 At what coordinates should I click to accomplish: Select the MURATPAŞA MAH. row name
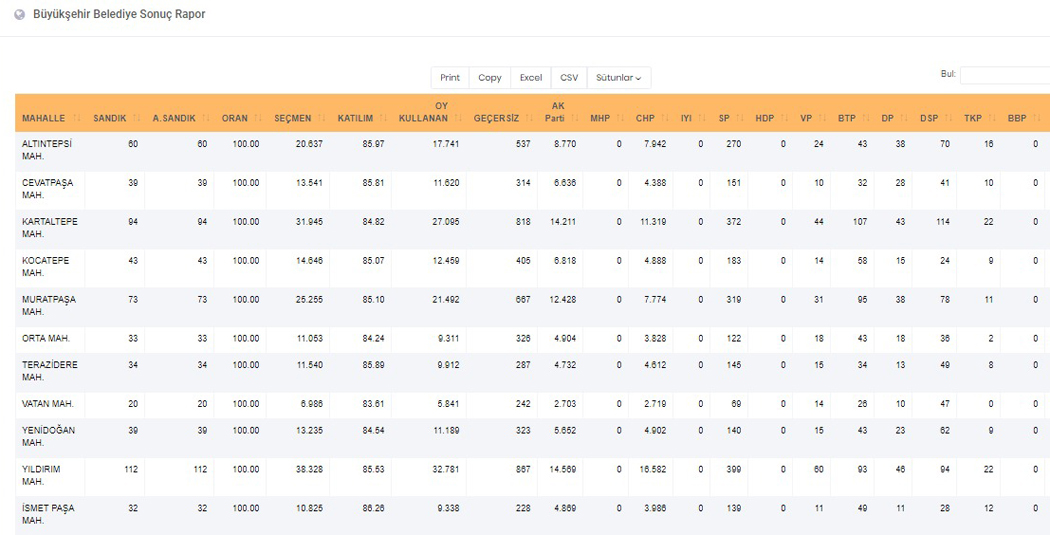click(49, 305)
